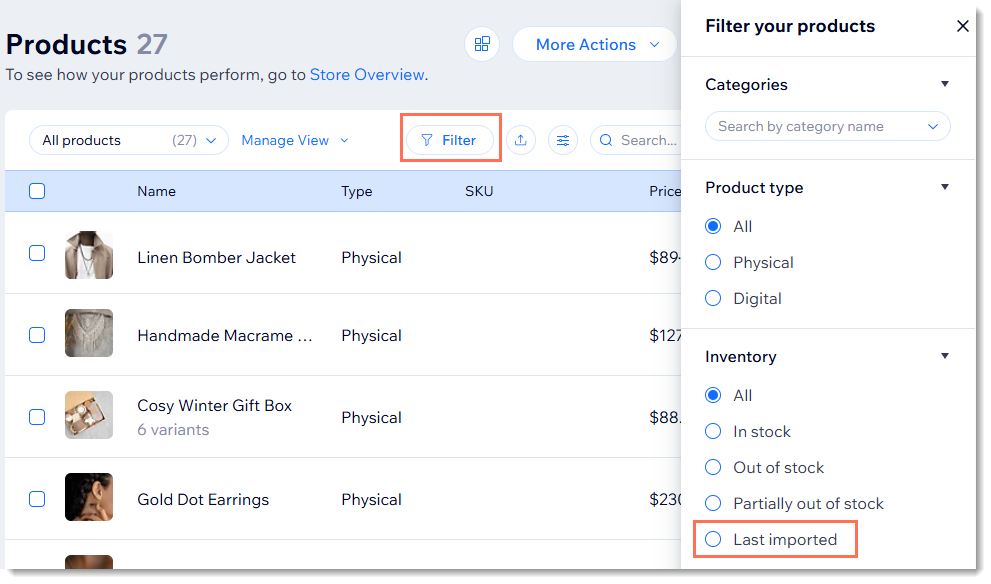Select the All product type radio

713,226
